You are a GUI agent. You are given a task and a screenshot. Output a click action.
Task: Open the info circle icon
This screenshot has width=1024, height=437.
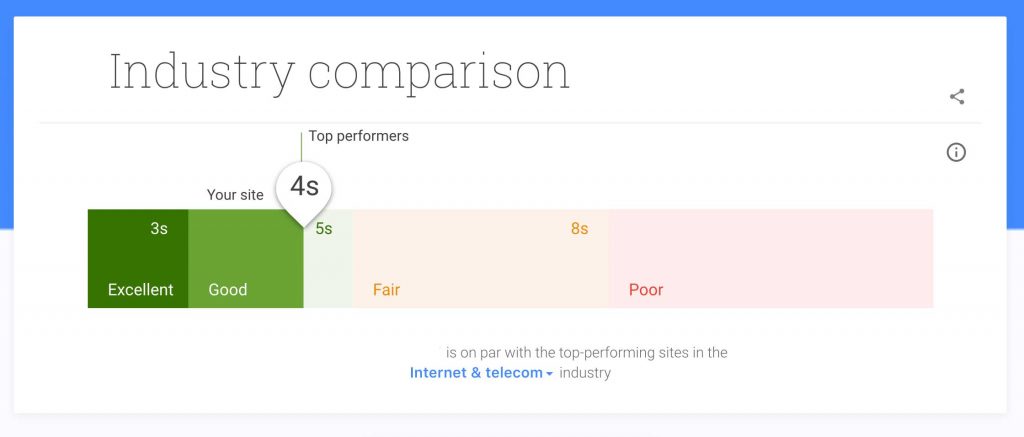(956, 152)
